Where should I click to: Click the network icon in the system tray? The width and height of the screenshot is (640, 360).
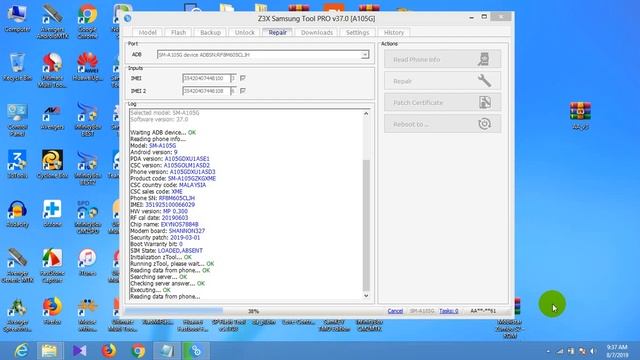560,351
